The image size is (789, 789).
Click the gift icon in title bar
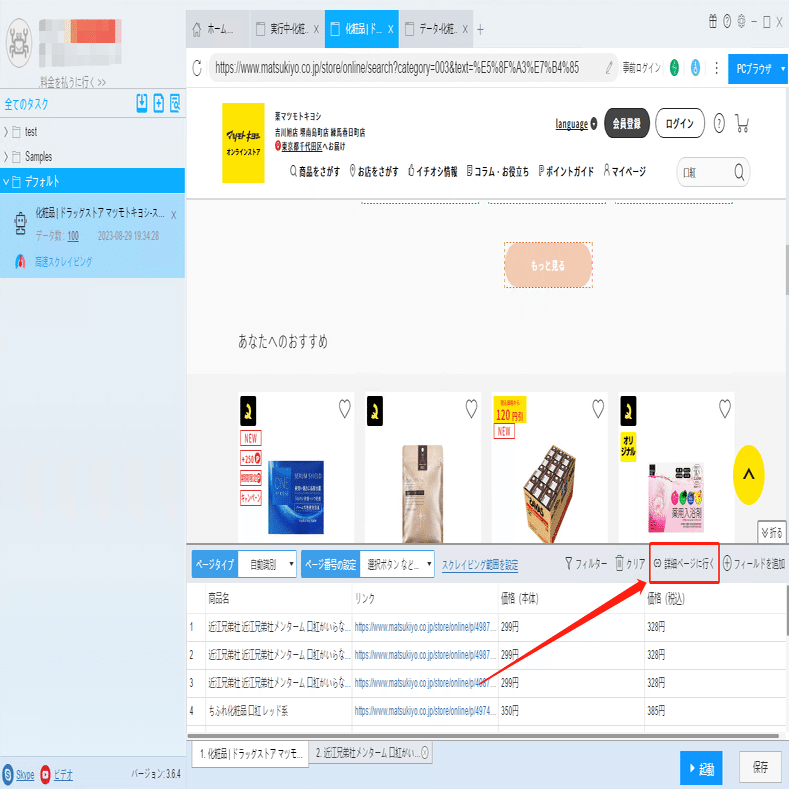[x=713, y=22]
